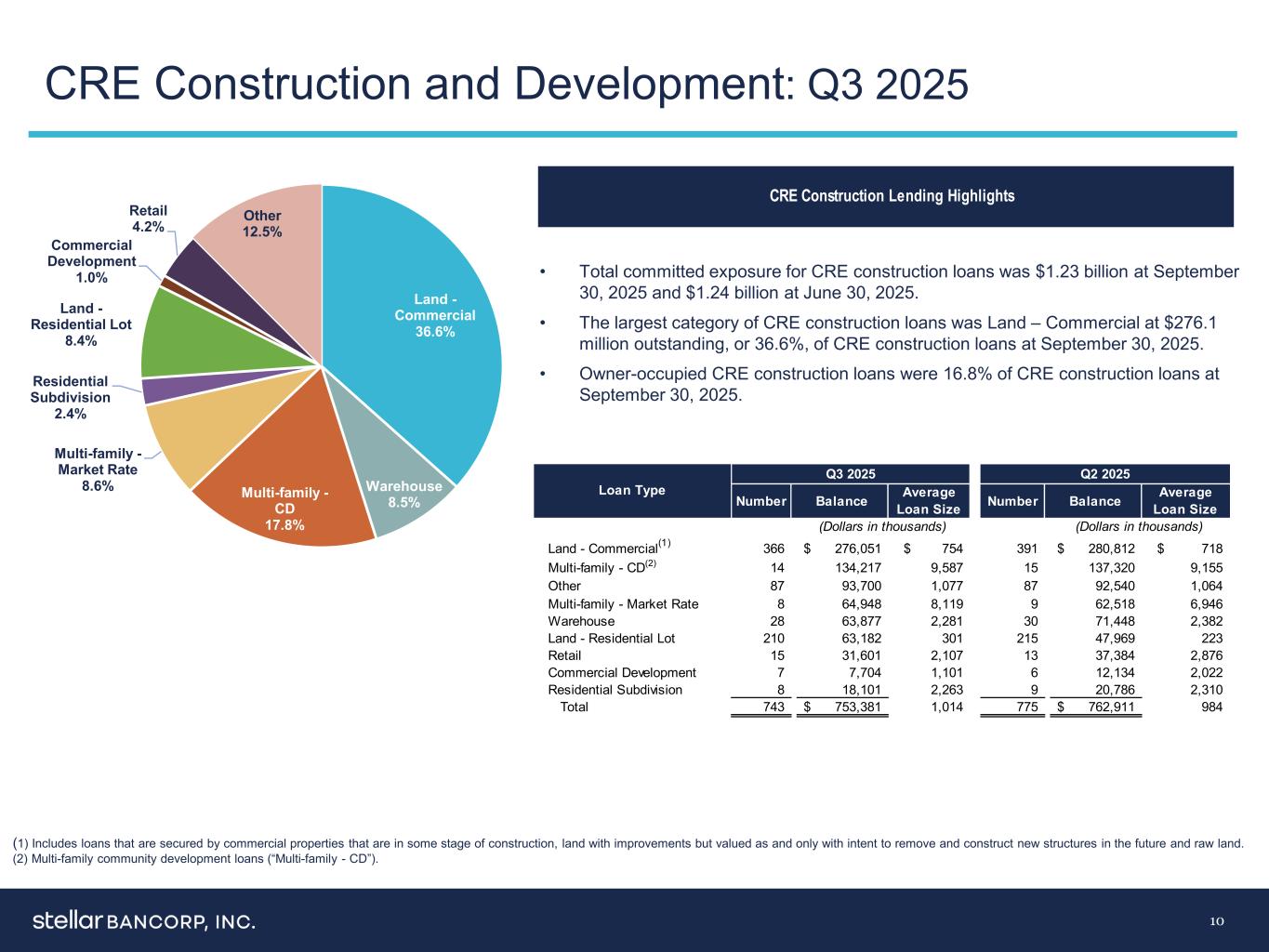Select the Warehouse row label in table
The image size is (1269, 952).
pos(581,621)
